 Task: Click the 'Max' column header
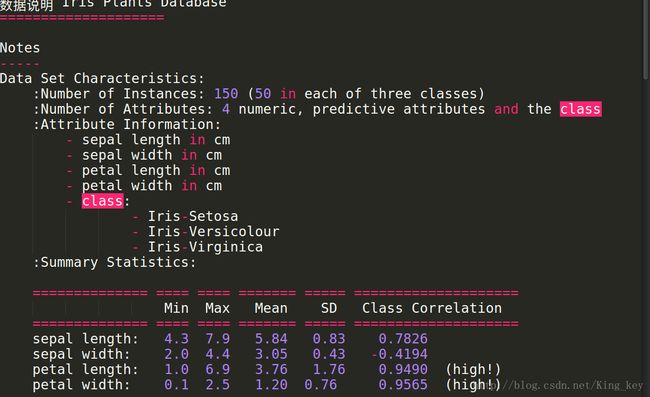(217, 308)
